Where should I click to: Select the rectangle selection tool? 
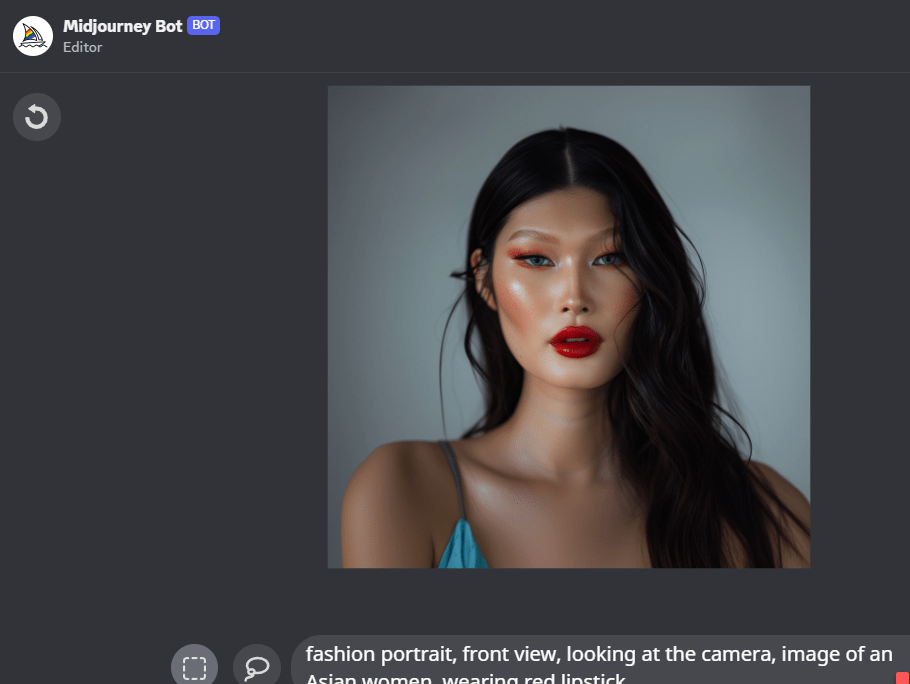(x=194, y=666)
